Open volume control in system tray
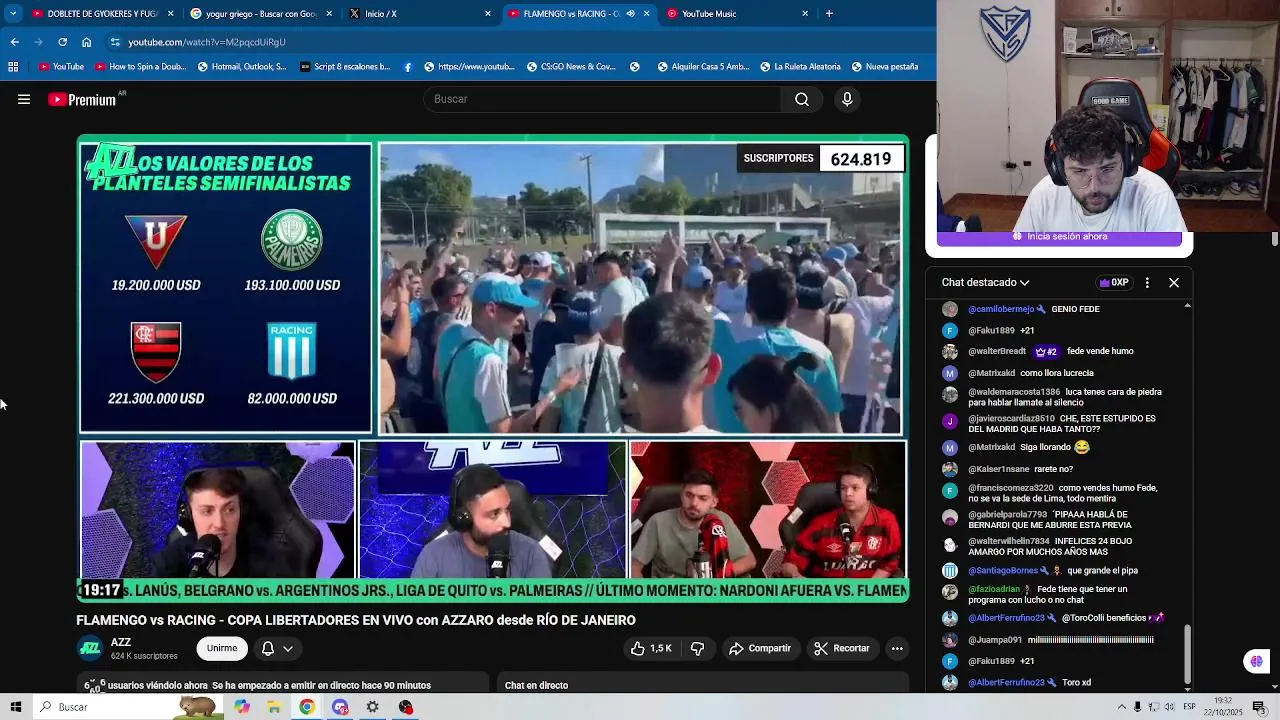 click(x=1169, y=707)
